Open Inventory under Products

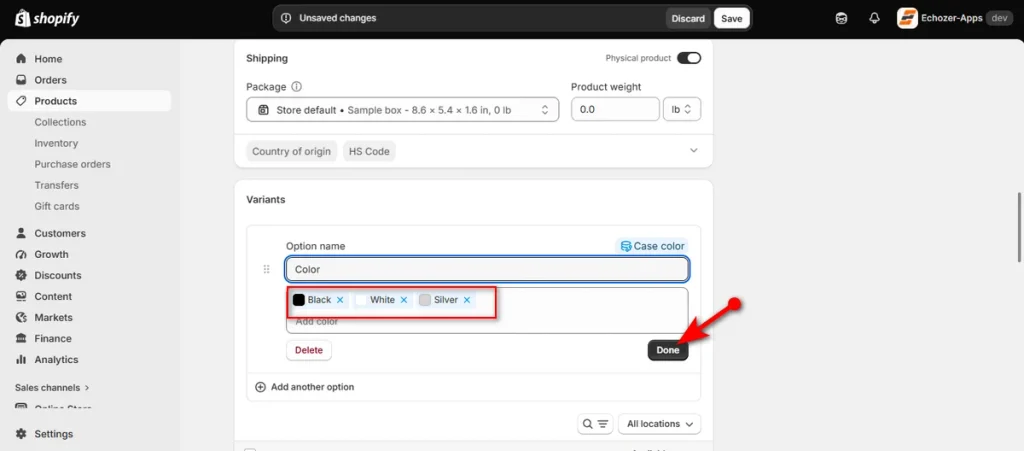point(56,143)
